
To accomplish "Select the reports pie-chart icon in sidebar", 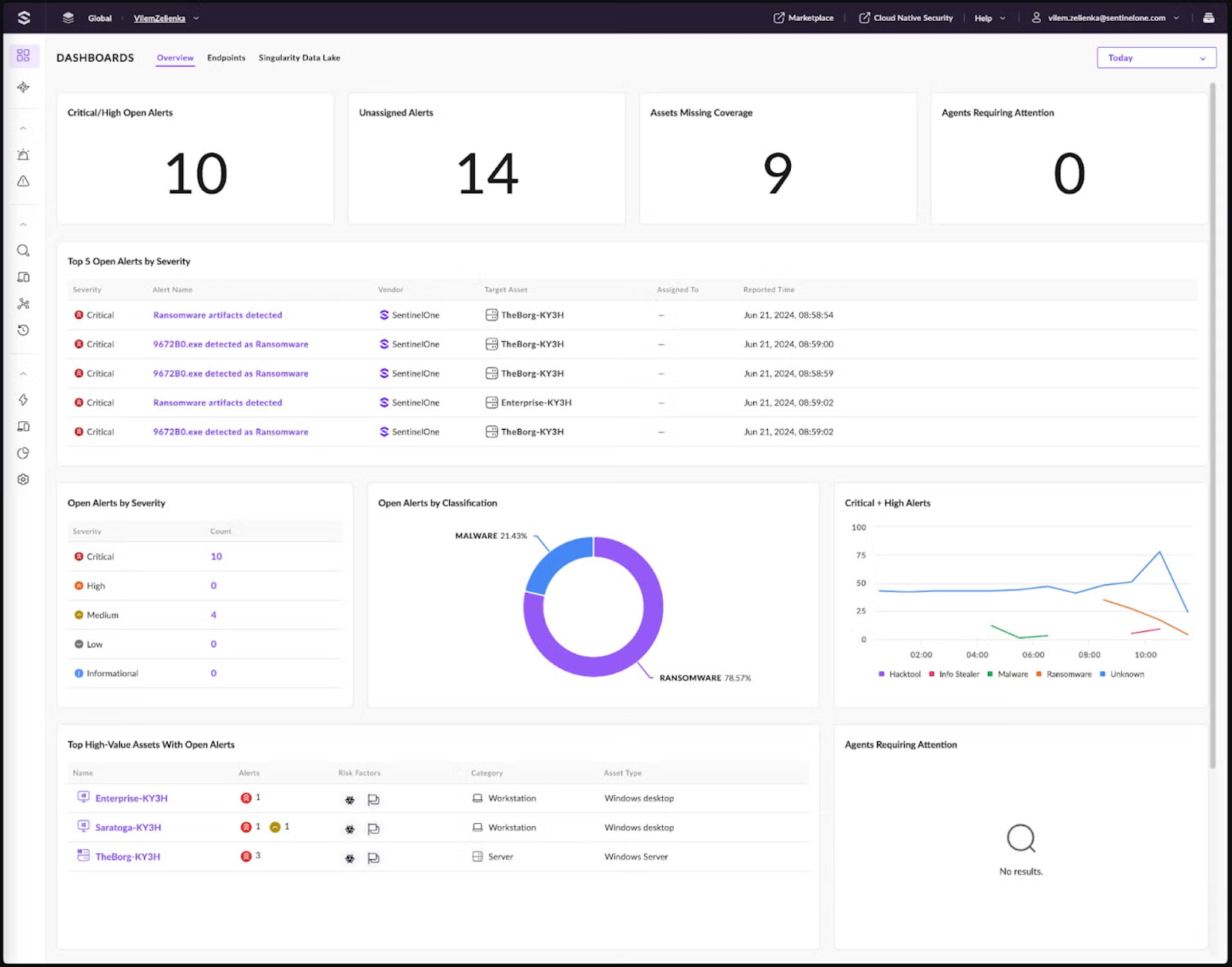I will 23,453.
